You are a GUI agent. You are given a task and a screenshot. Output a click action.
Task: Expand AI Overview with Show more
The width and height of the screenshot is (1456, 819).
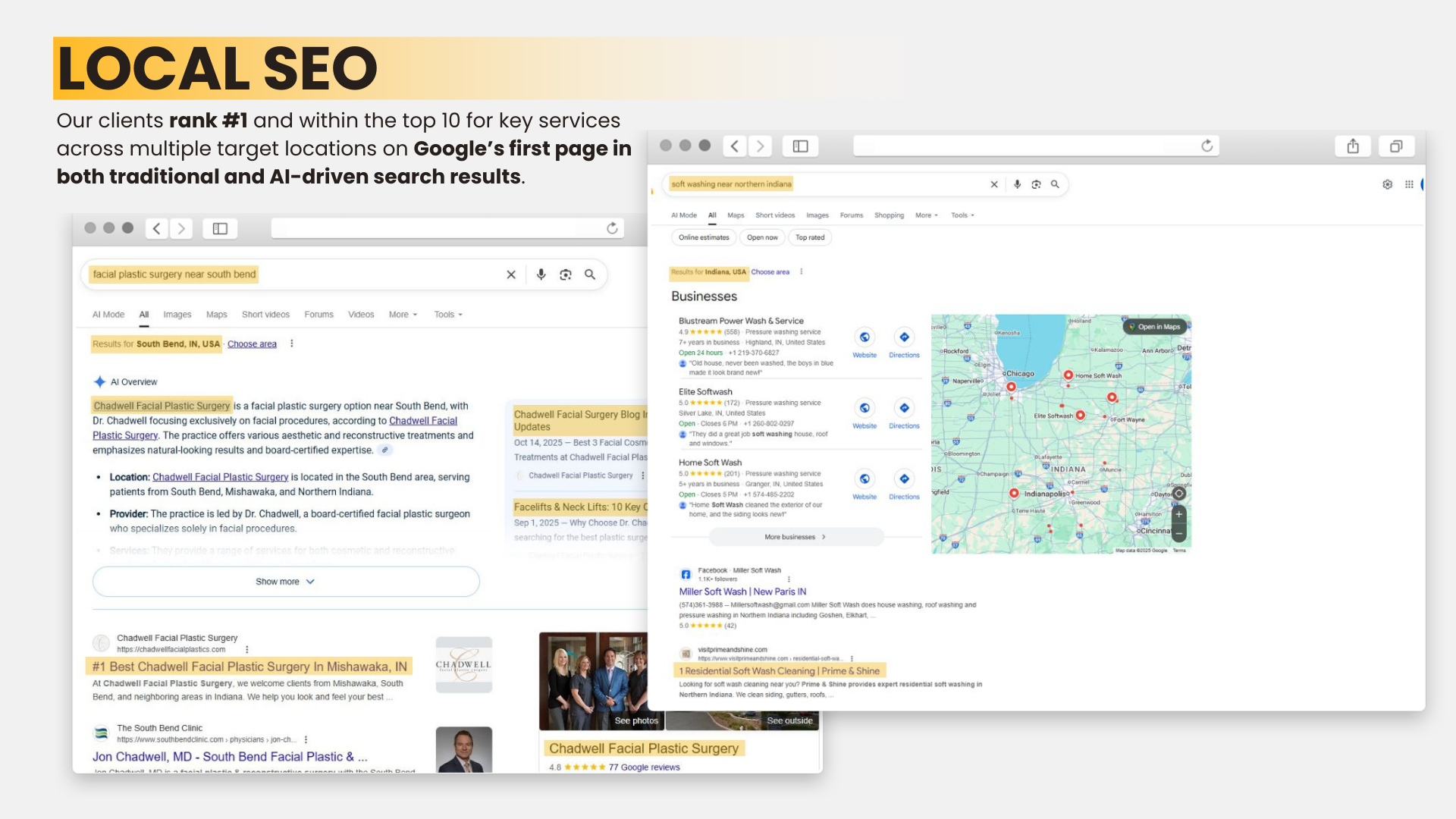pos(286,582)
